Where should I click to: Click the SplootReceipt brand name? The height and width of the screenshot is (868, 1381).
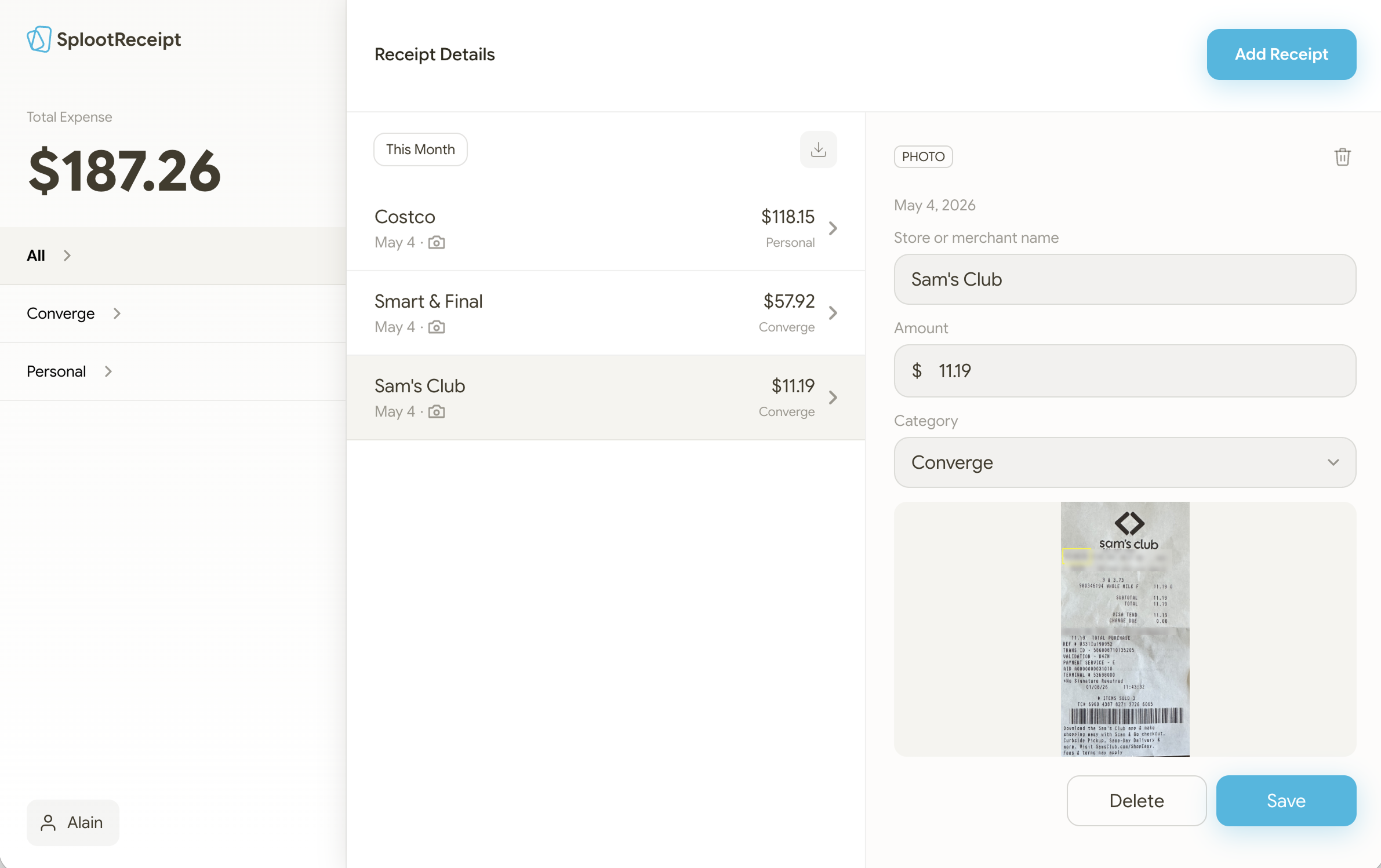tap(119, 39)
